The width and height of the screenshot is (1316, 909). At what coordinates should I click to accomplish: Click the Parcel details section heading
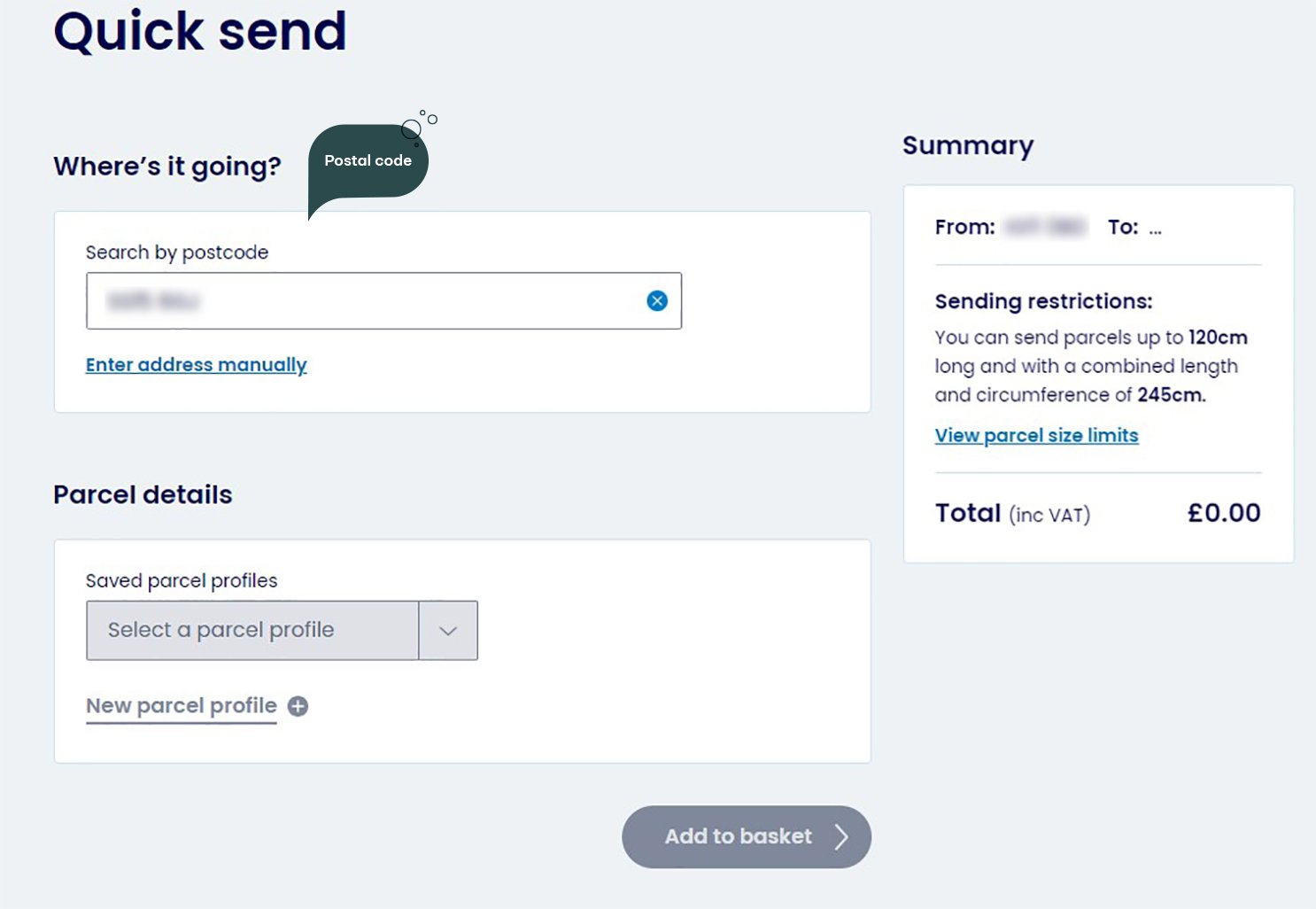point(143,494)
